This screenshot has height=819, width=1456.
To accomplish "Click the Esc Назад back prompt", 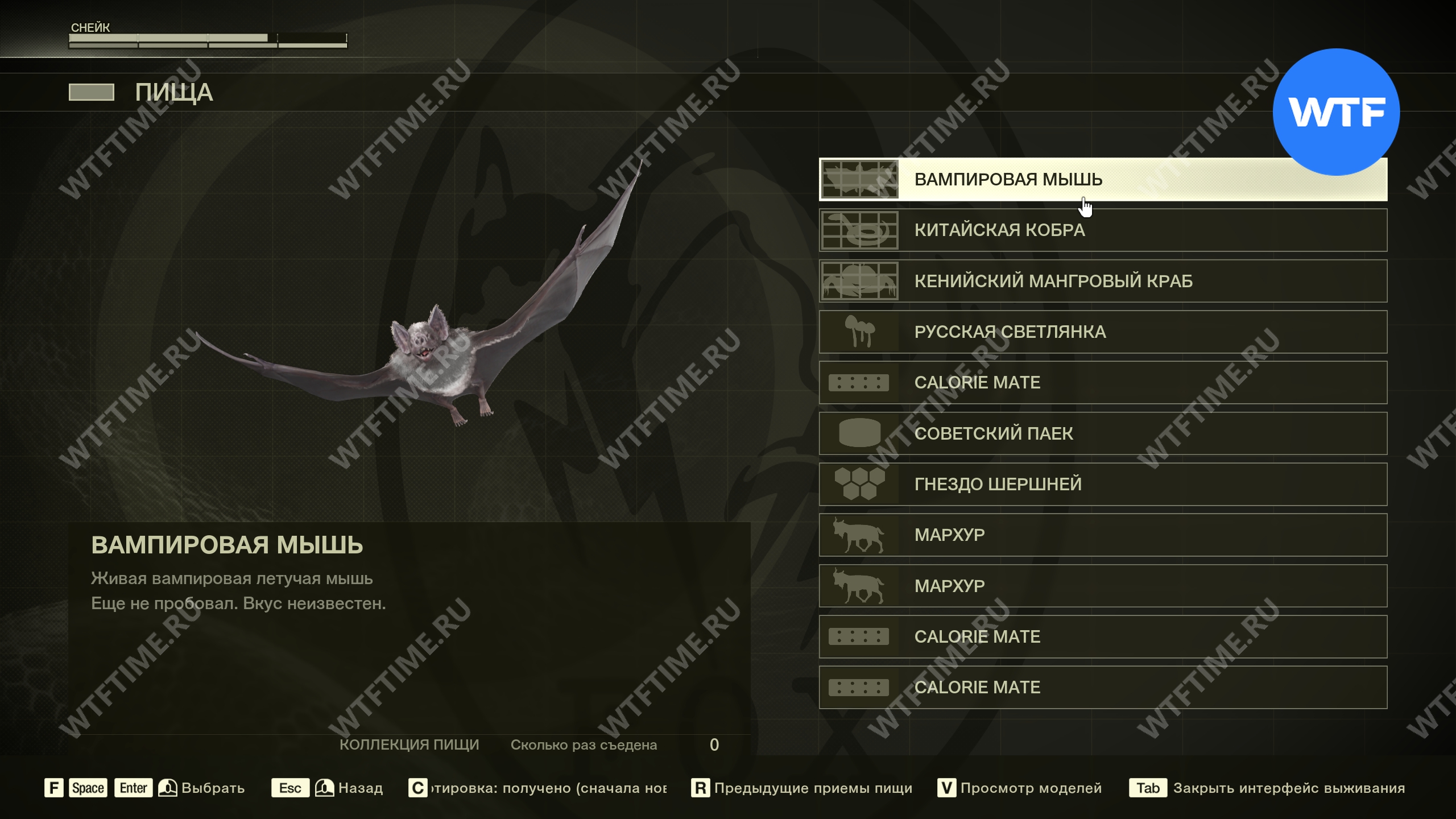I will pos(327,788).
